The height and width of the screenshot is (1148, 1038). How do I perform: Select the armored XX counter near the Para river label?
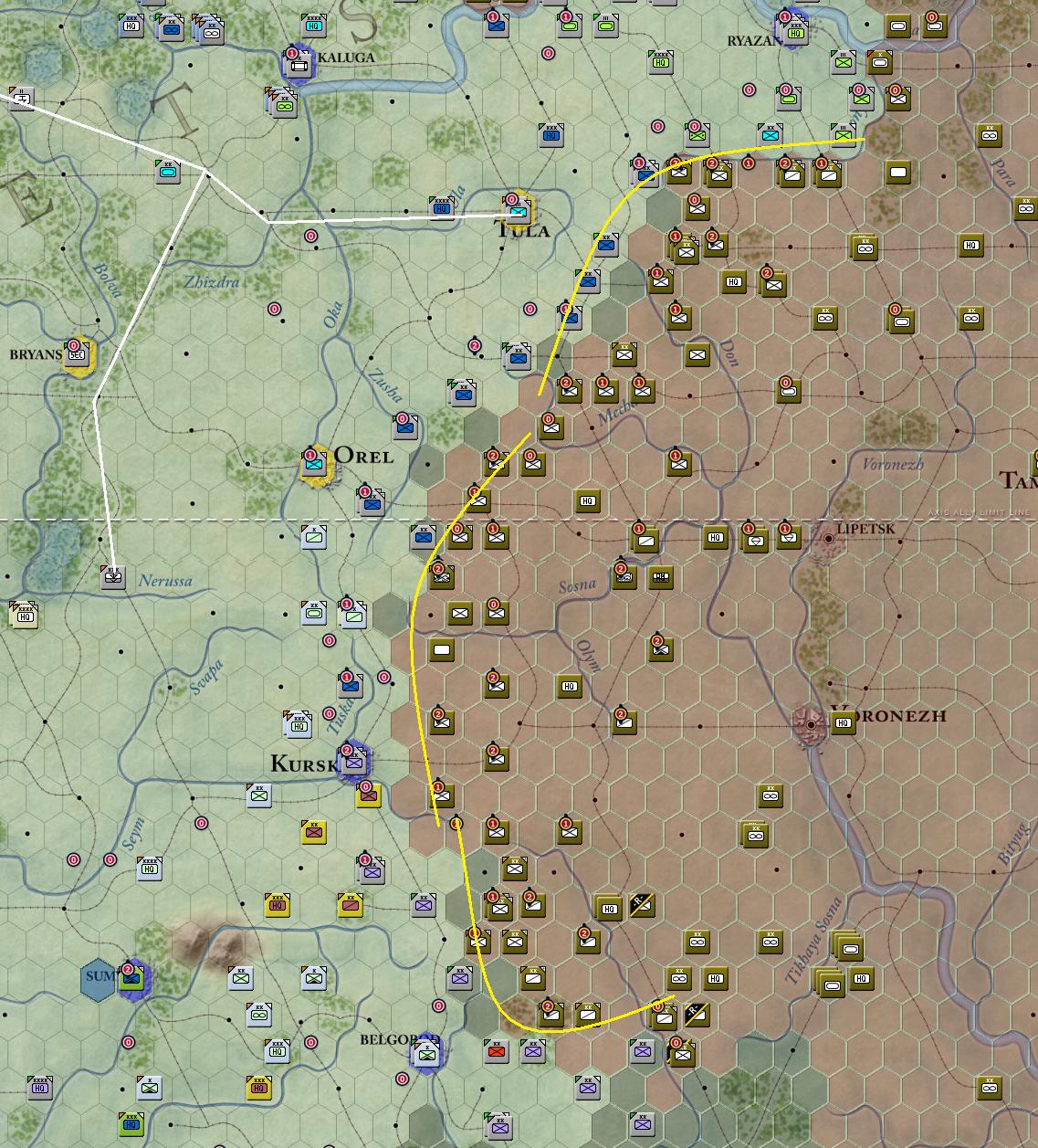(989, 135)
